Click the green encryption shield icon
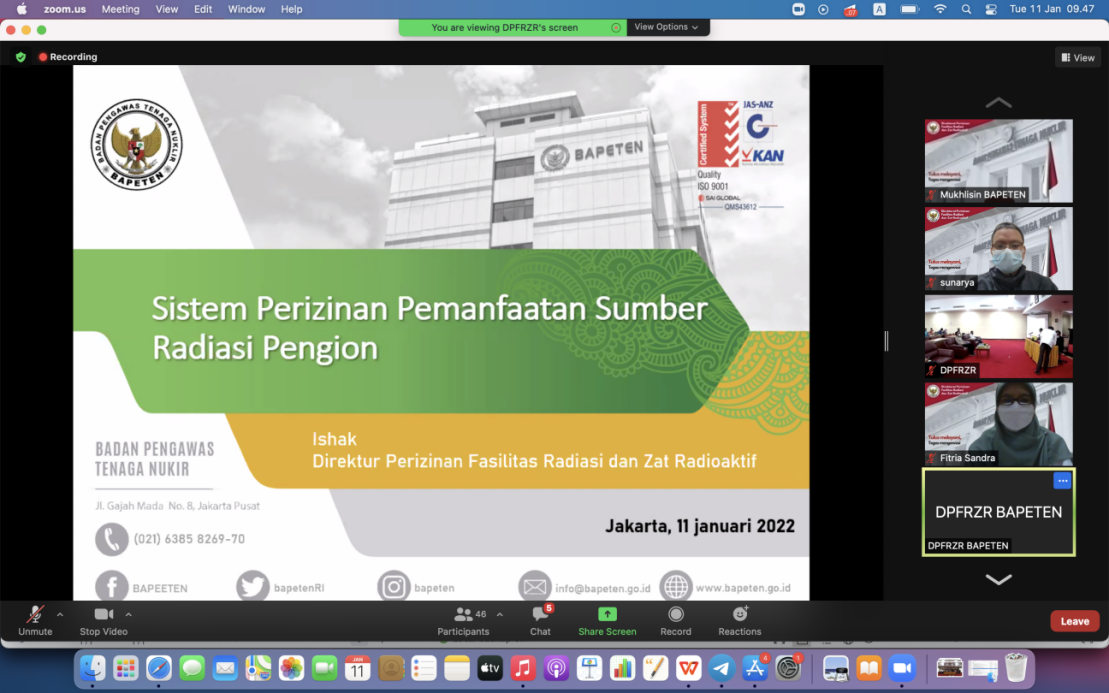This screenshot has height=693, width=1109. [21, 57]
